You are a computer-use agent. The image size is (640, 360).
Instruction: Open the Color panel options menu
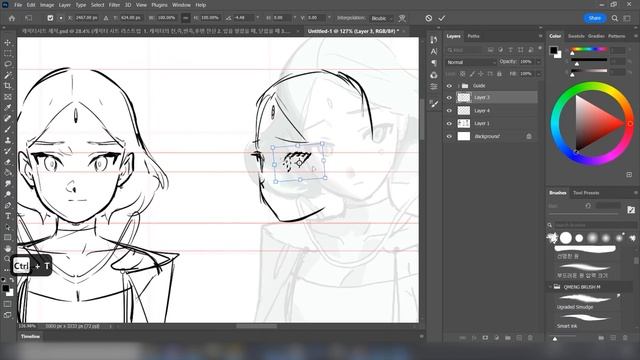coord(636,36)
